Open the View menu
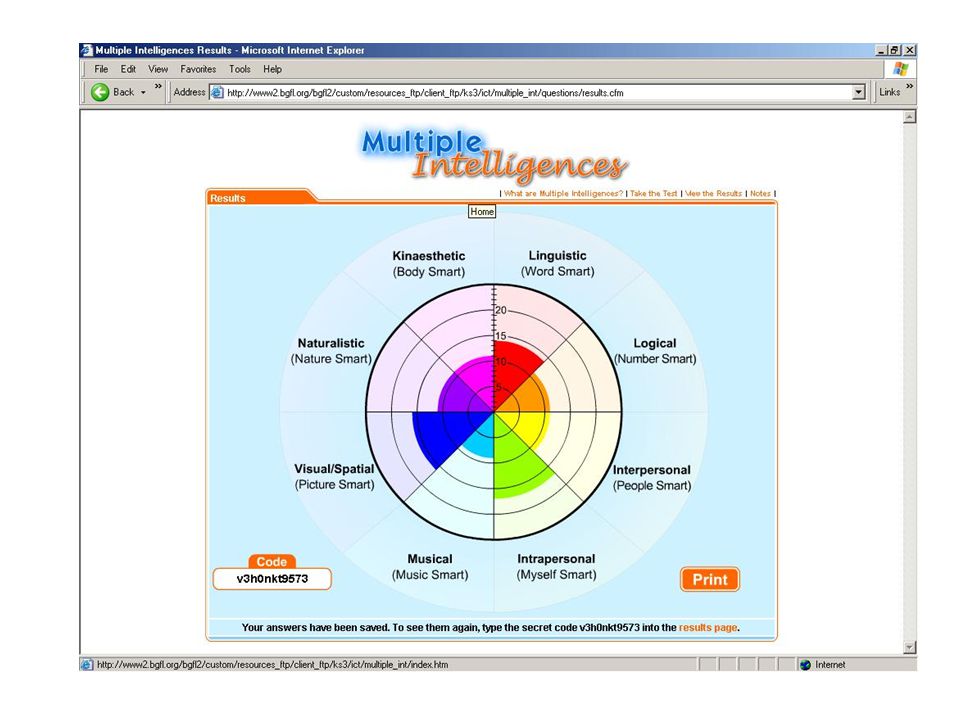 click(x=158, y=69)
